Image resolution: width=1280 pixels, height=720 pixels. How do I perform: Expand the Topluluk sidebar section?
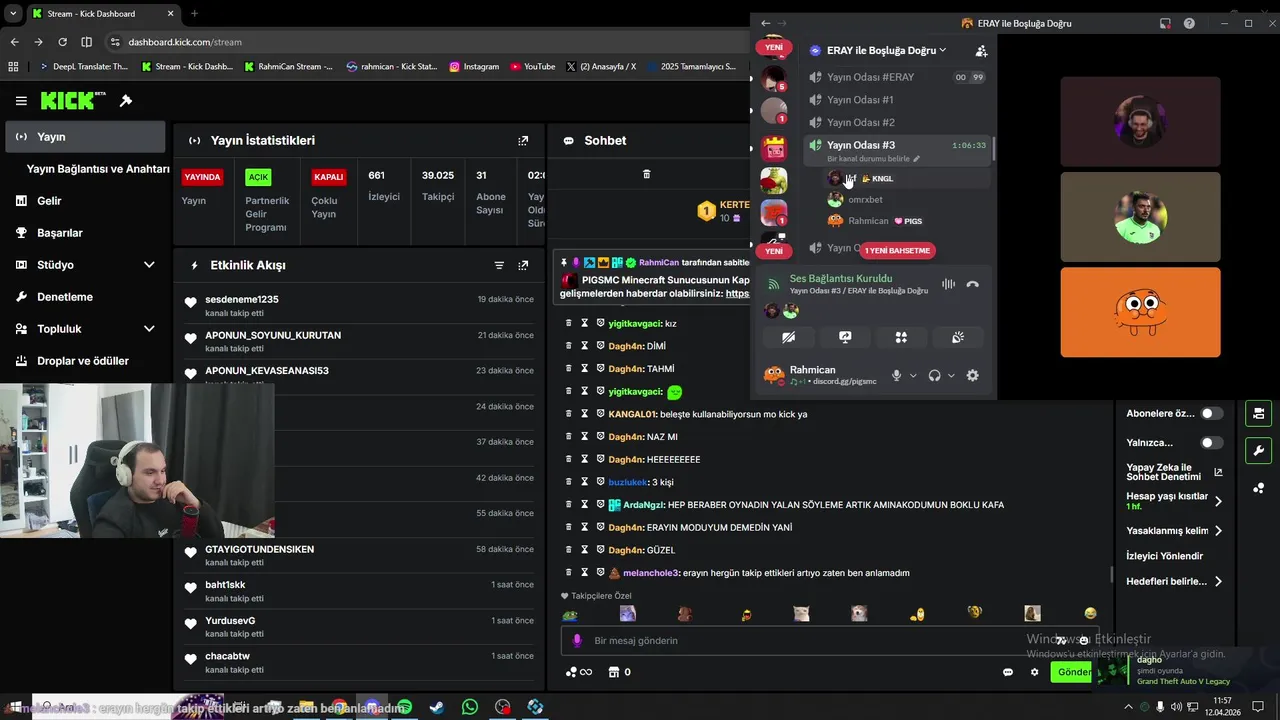(149, 329)
